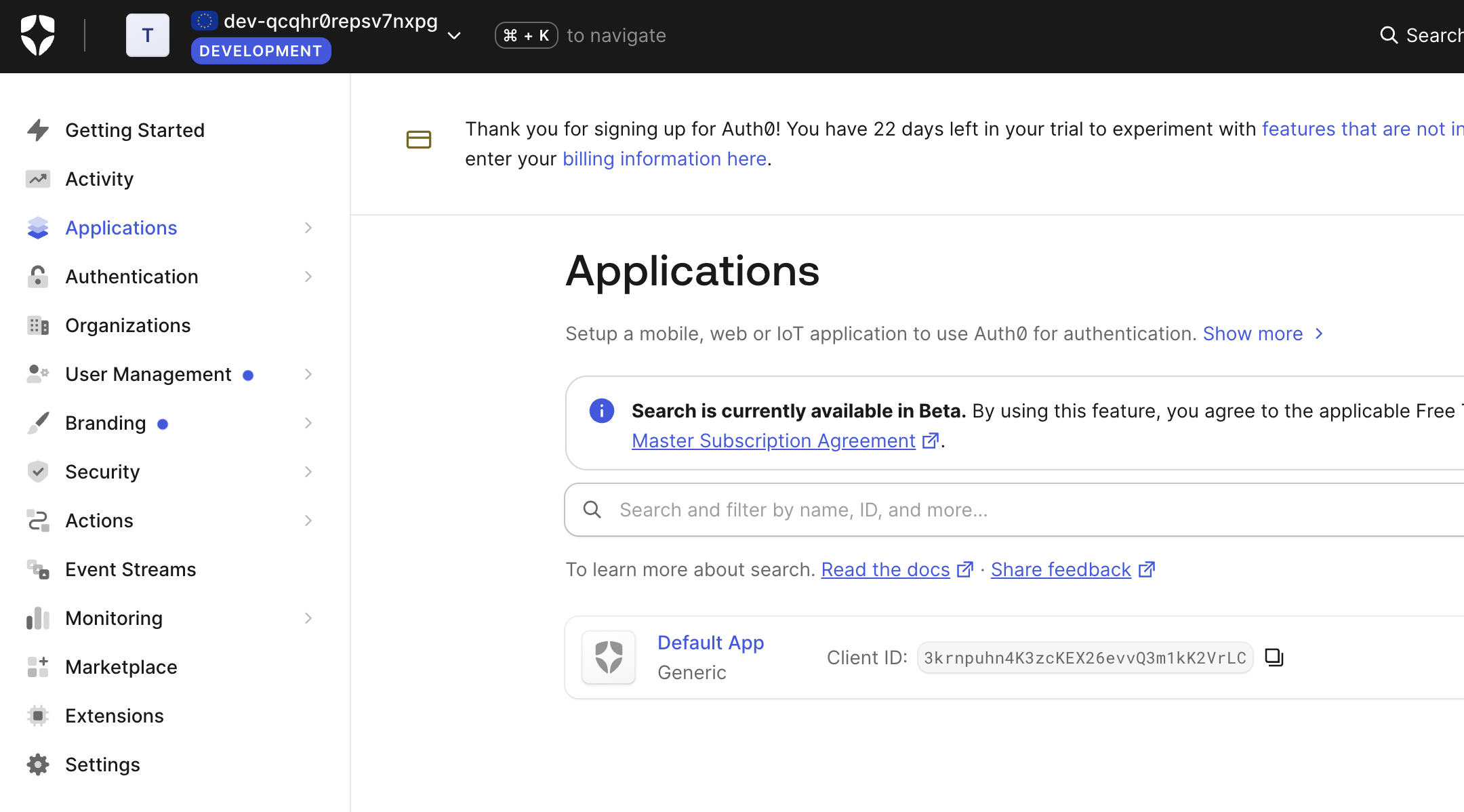Viewport: 1464px width, 812px height.
Task: Click the Actions flow icon
Action: coord(38,521)
